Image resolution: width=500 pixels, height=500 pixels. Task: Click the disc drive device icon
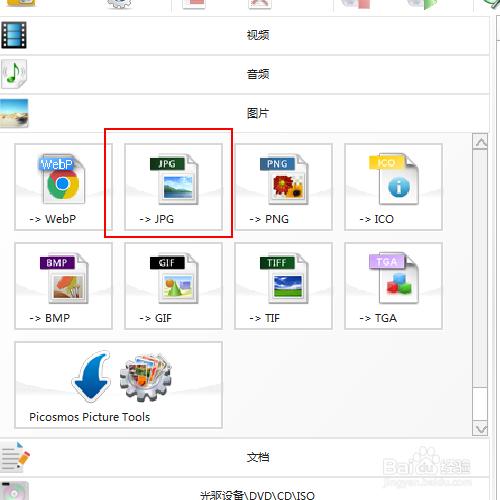(14, 491)
